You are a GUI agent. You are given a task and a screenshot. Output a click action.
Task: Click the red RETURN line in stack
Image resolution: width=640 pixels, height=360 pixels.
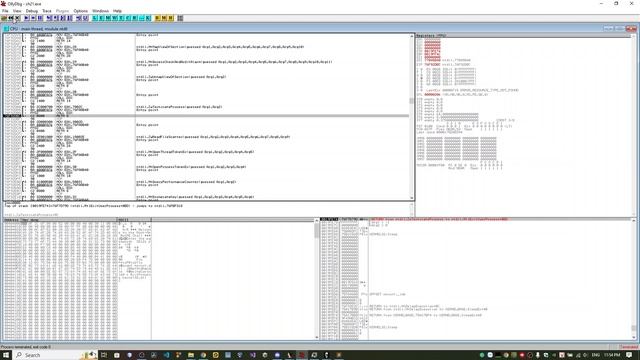(438, 220)
